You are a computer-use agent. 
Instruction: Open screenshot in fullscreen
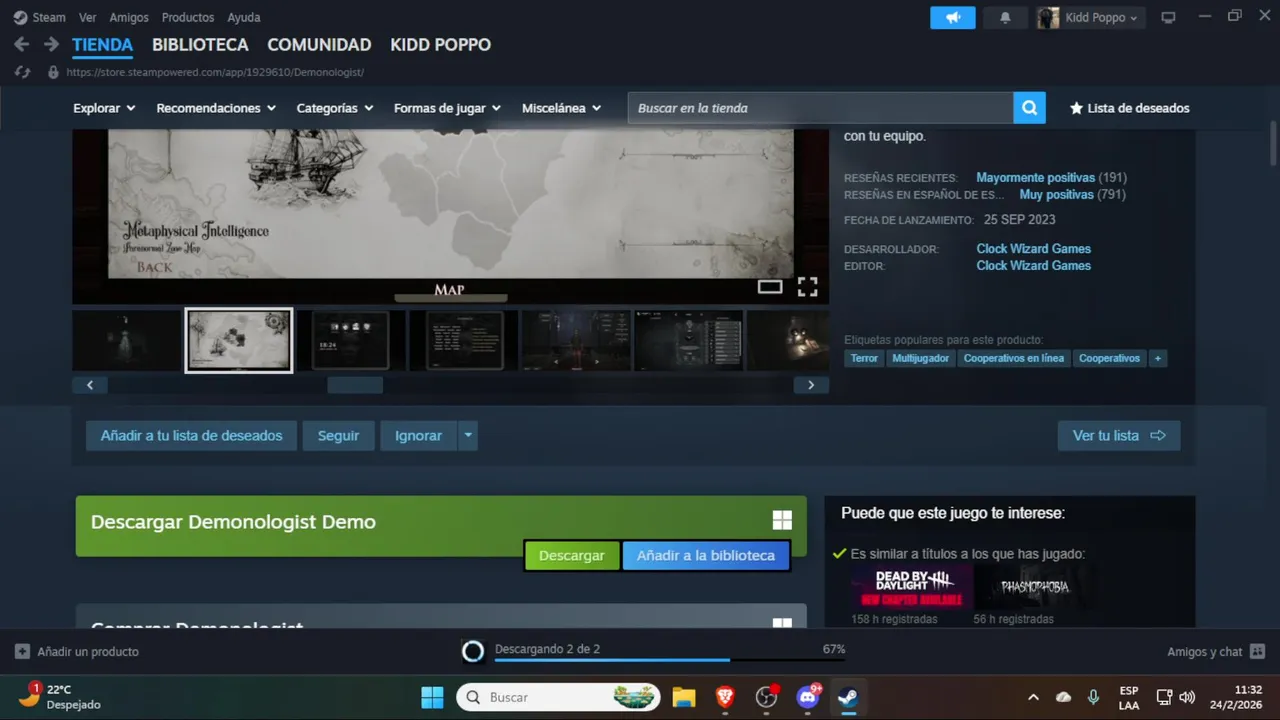pos(807,287)
